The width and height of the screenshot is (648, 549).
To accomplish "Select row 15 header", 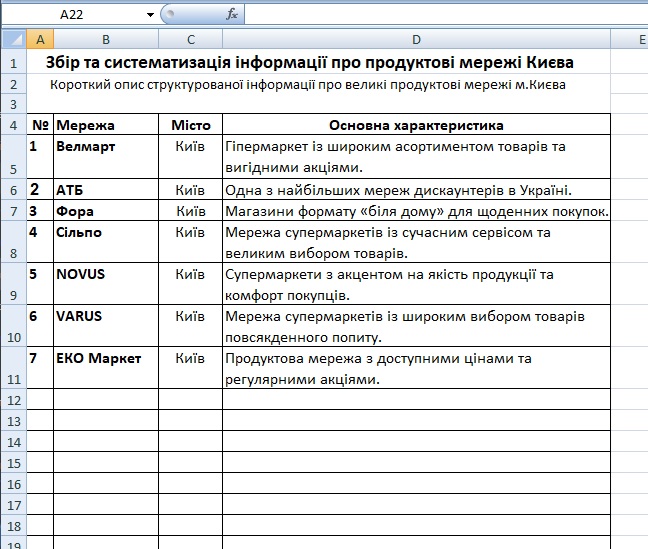I will coord(14,463).
